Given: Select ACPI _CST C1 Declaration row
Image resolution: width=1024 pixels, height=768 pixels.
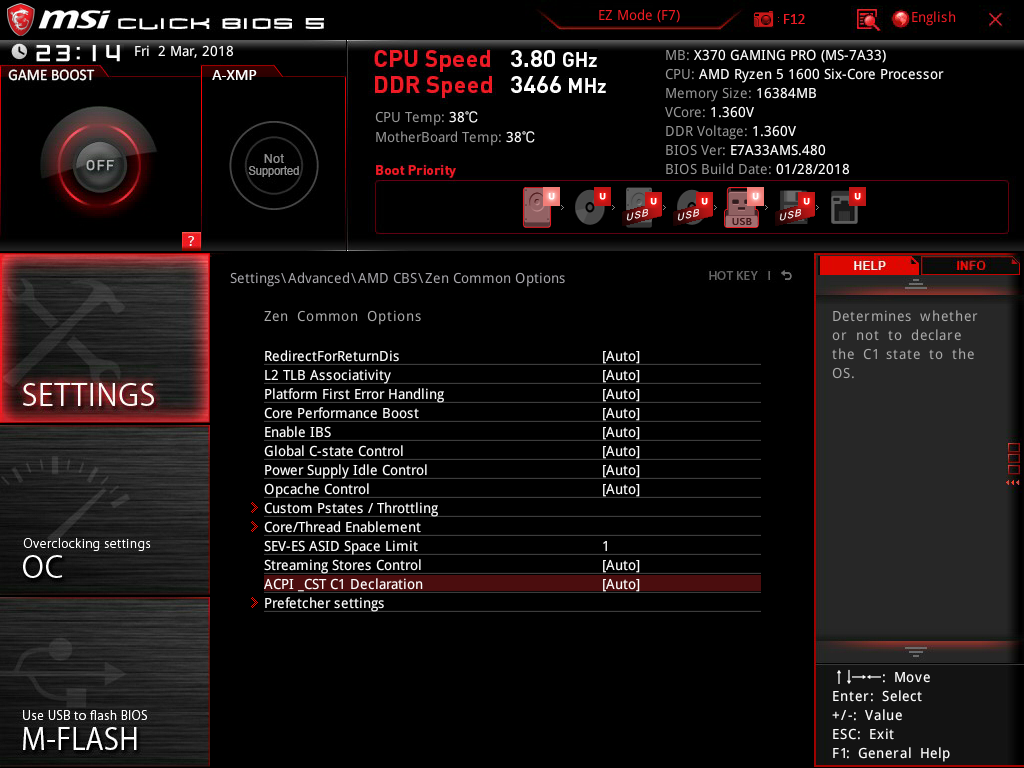Looking at the screenshot, I should [x=512, y=584].
